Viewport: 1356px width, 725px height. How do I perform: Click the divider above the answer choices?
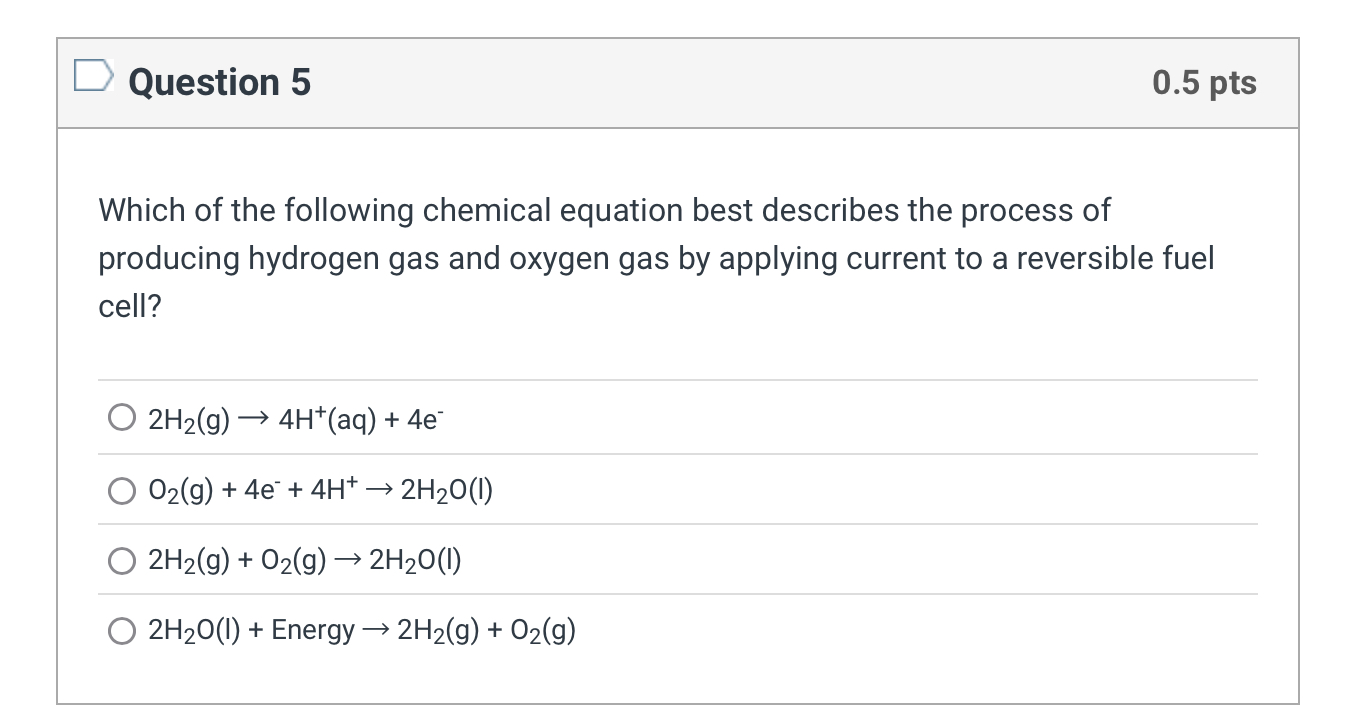(675, 380)
